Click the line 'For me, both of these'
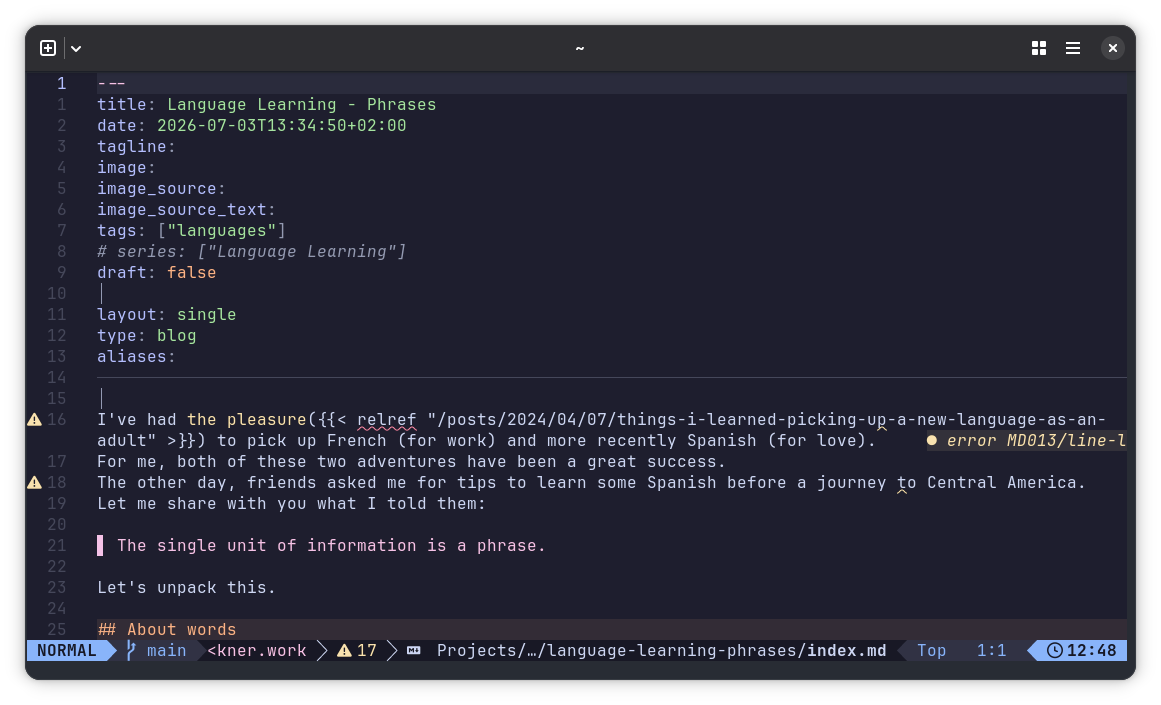Screen dimensions: 1161x705 tap(411, 462)
